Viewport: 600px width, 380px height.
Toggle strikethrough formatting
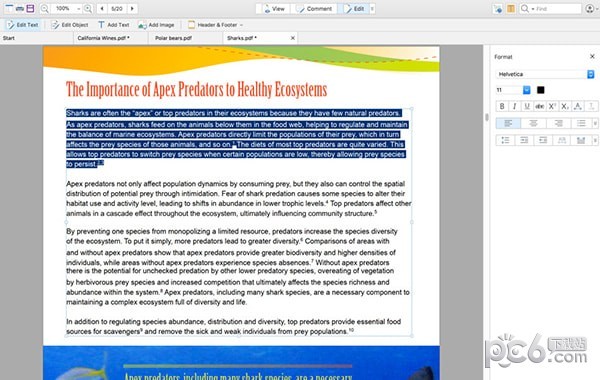point(540,106)
